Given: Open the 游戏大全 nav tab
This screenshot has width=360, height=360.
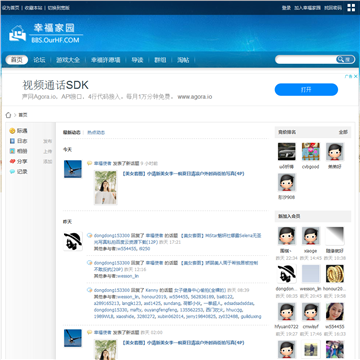Looking at the screenshot, I should point(68,60).
